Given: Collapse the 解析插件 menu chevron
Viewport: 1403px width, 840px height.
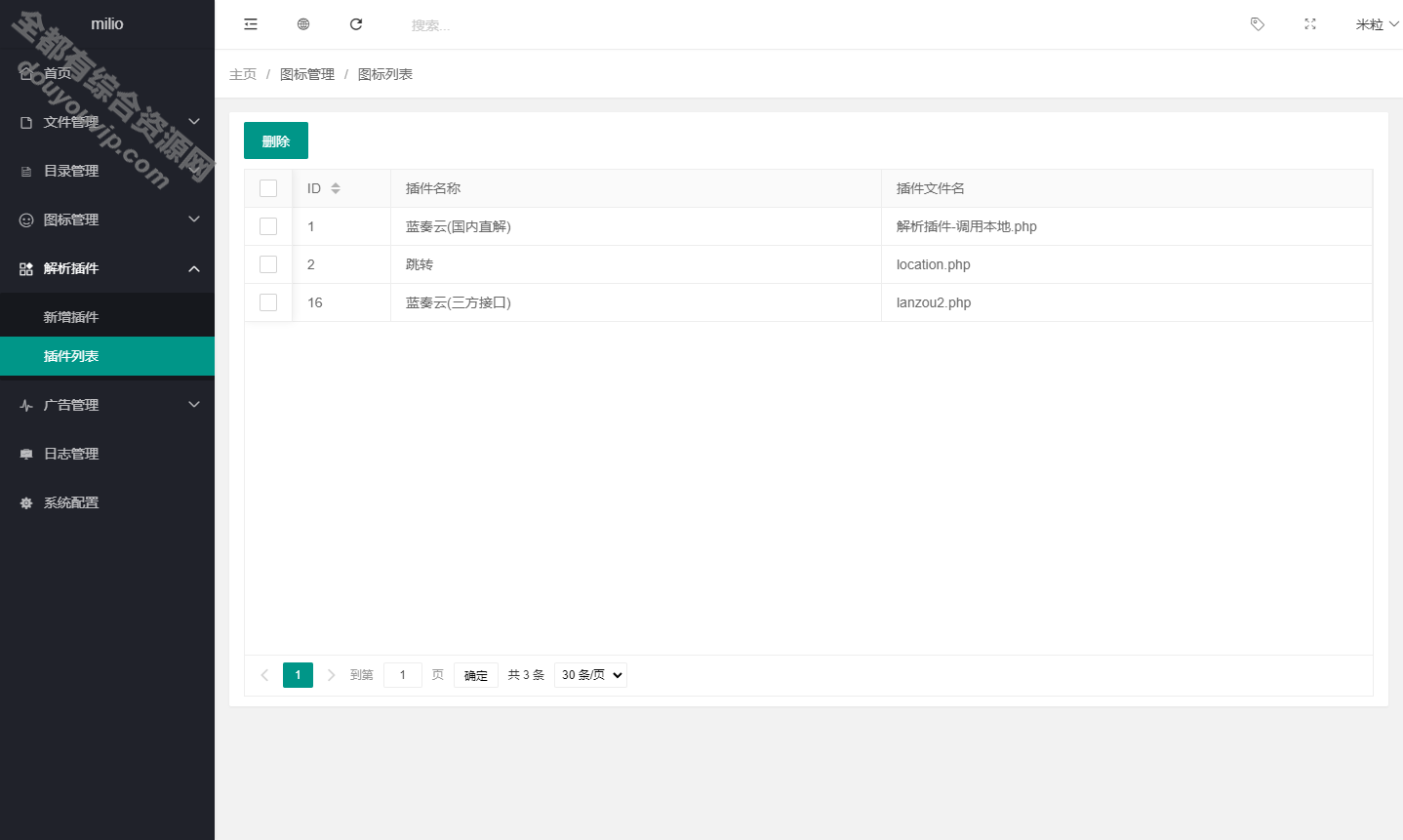Looking at the screenshot, I should click(194, 268).
